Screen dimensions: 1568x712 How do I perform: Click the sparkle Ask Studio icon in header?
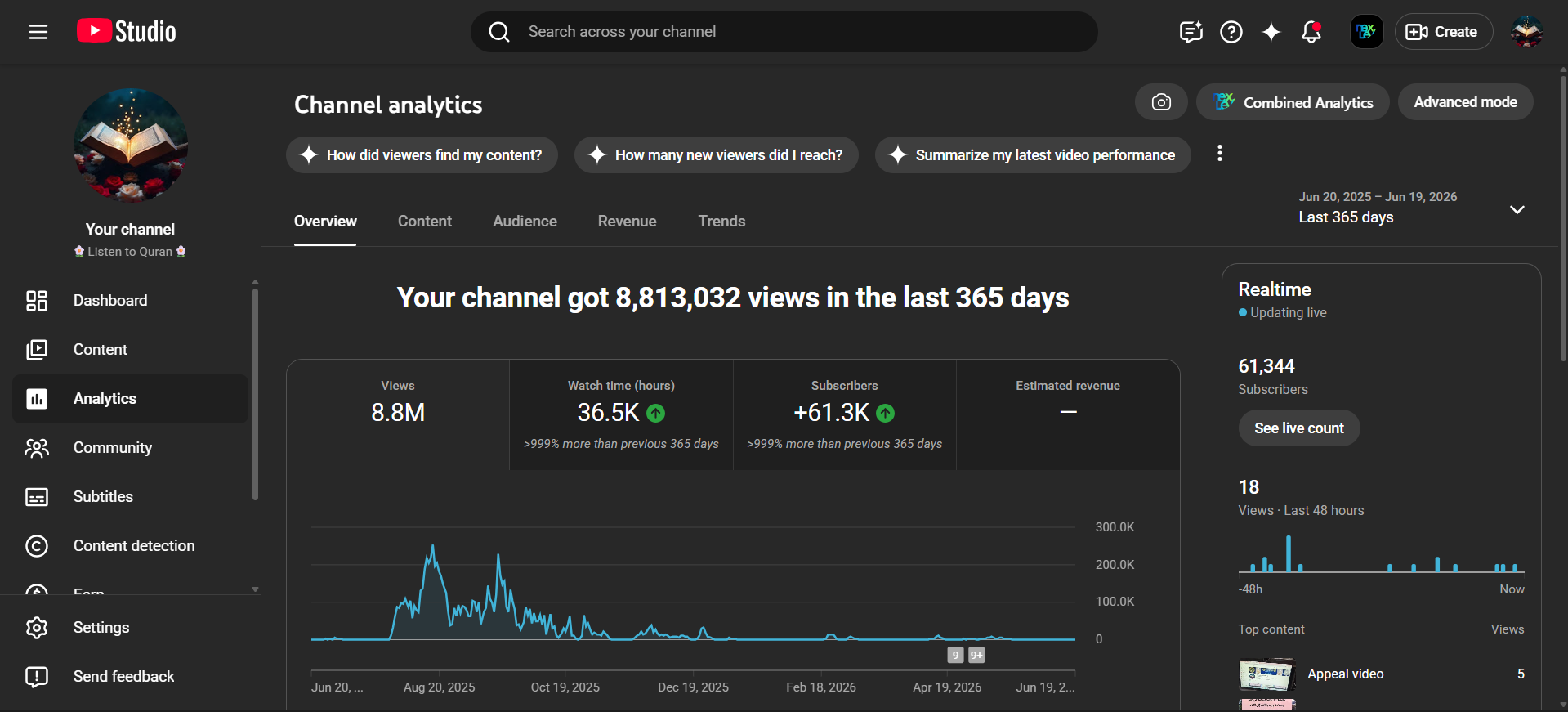pyautogui.click(x=1271, y=32)
